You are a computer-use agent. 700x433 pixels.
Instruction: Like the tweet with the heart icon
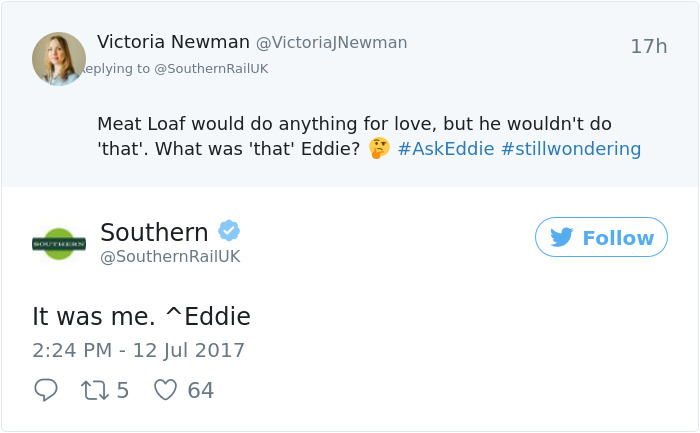[x=165, y=390]
